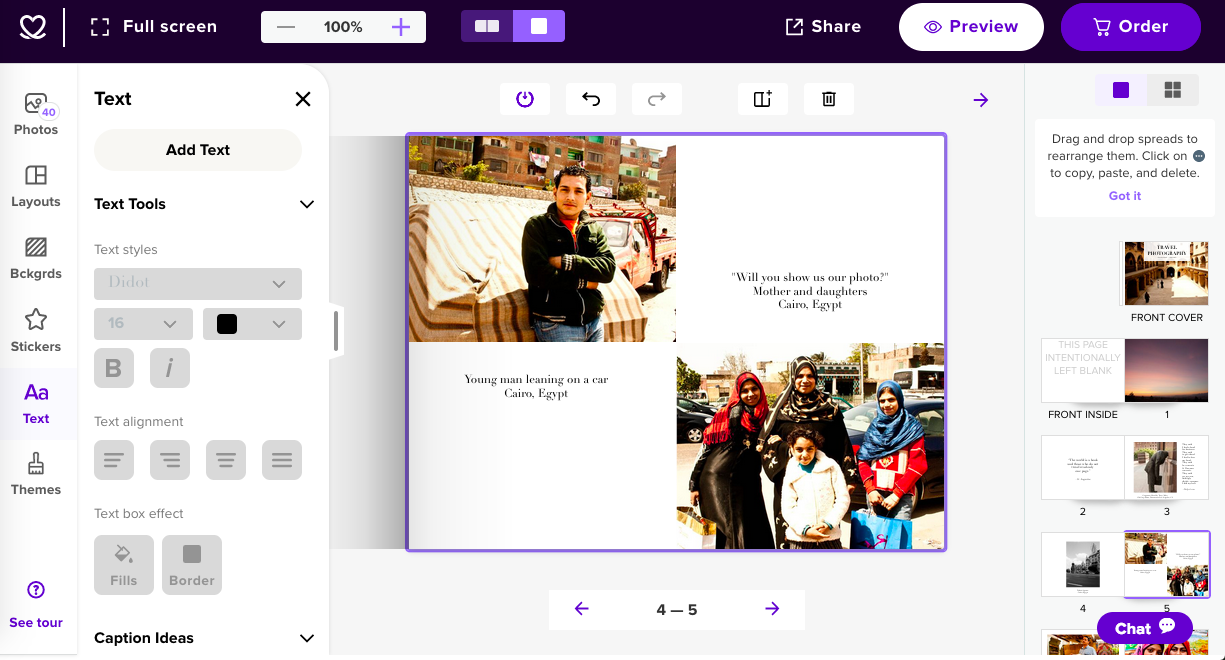The image size is (1225, 660).
Task: Select the FRONT COVER thumbnail
Action: coord(1166,272)
